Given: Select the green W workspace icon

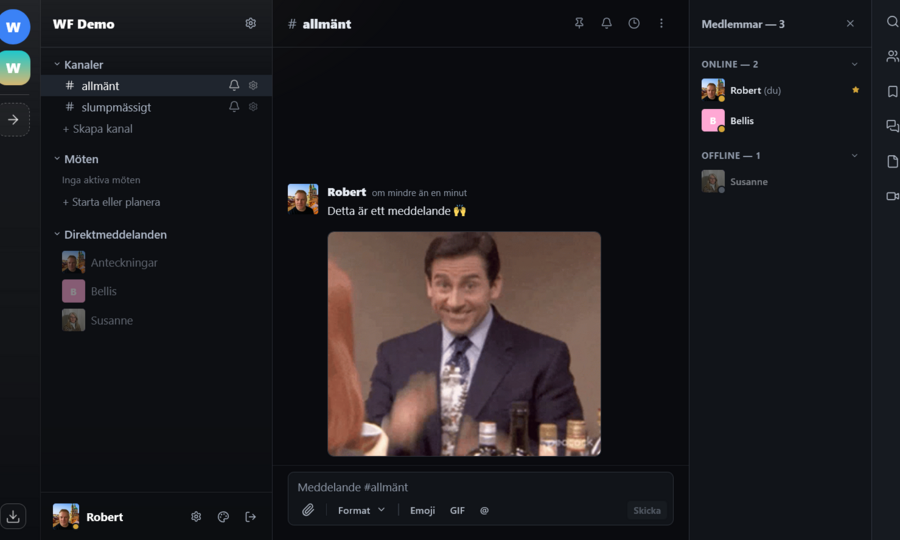Looking at the screenshot, I should click(14, 68).
